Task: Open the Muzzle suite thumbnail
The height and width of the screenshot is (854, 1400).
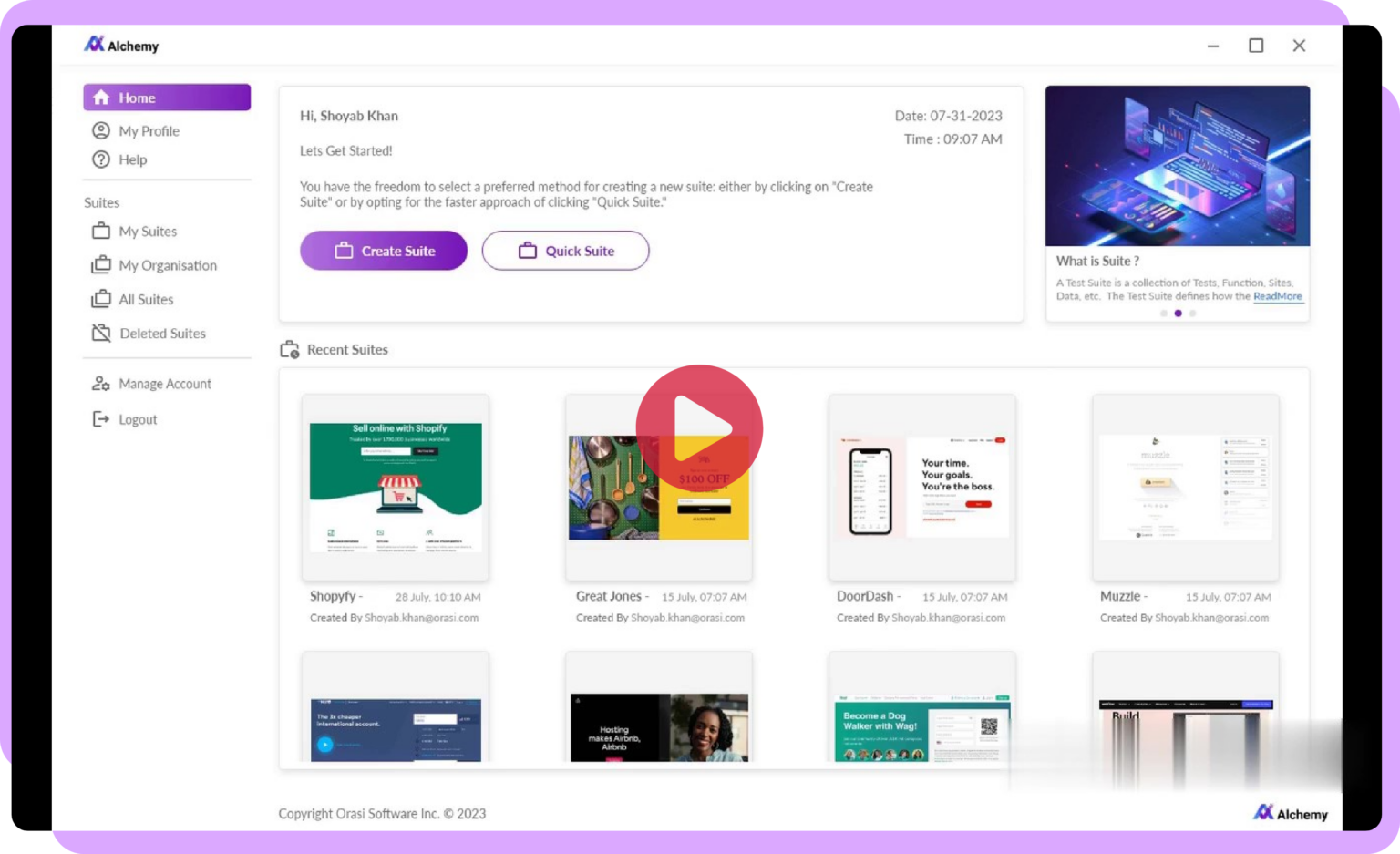Action: (x=1186, y=488)
